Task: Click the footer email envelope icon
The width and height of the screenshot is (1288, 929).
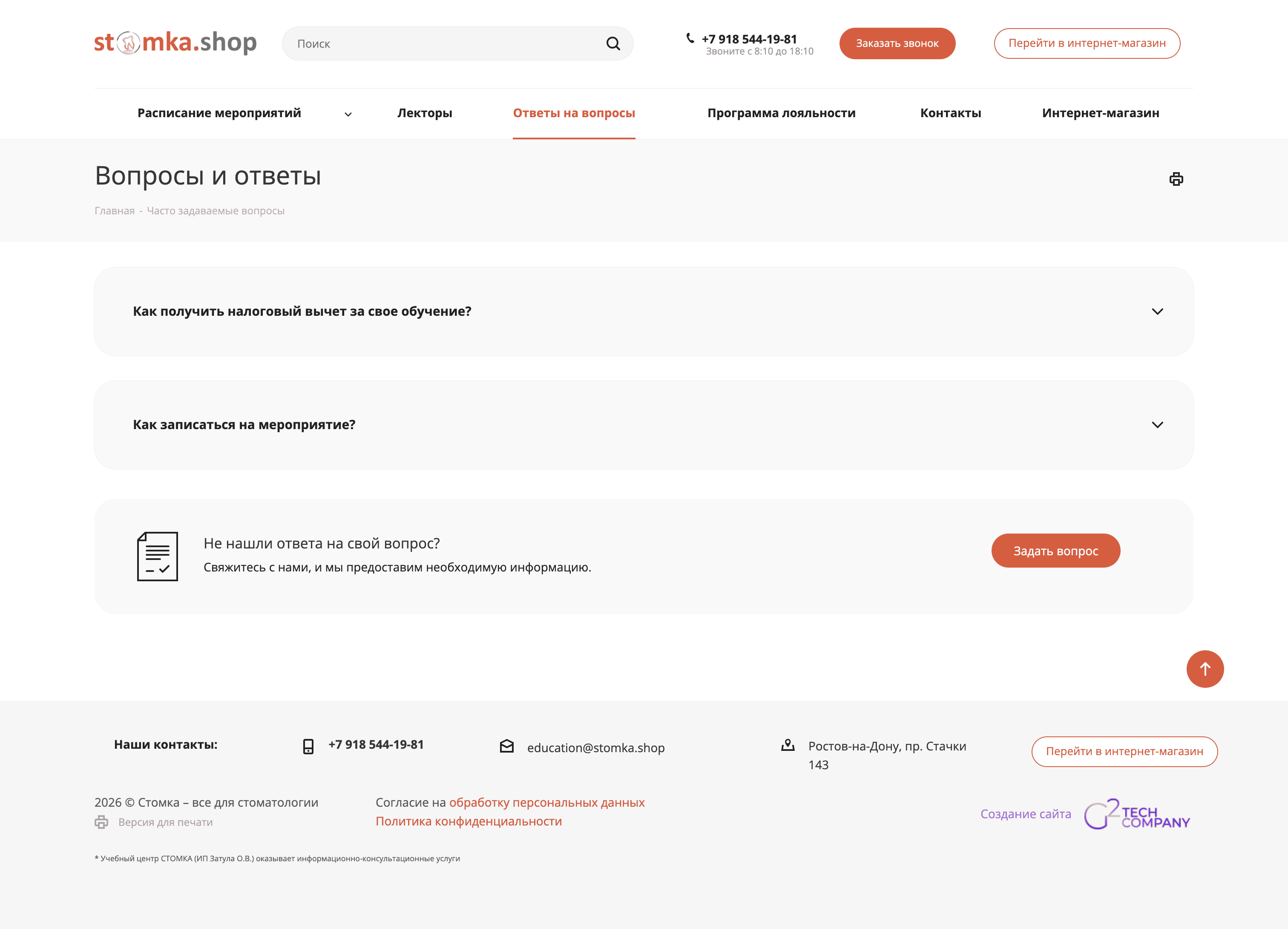Action: tap(506, 746)
